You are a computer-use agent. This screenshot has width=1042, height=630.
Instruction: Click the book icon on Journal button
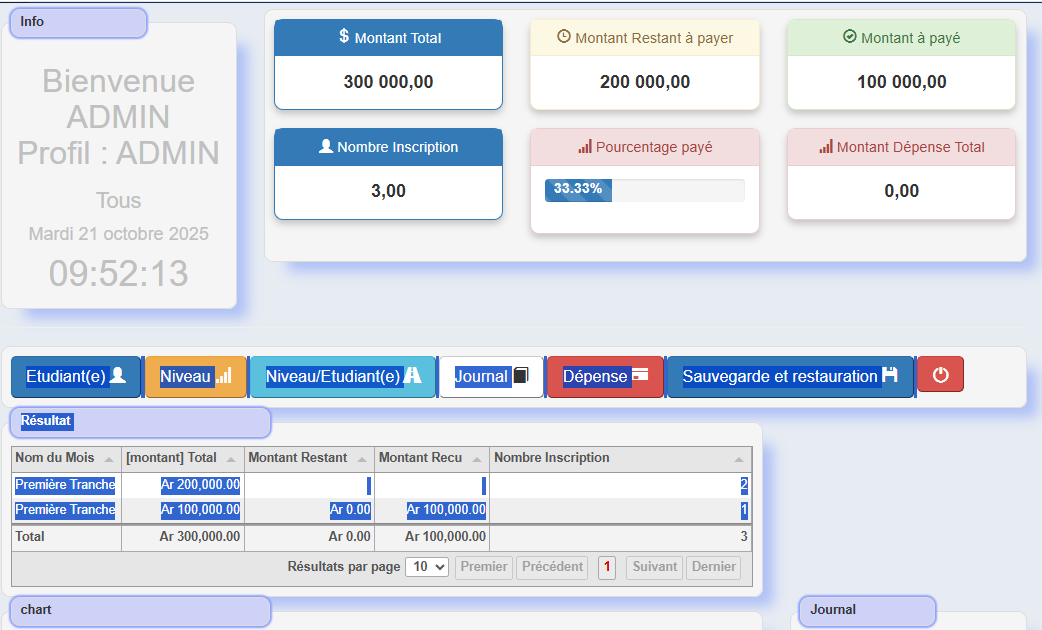click(x=520, y=376)
